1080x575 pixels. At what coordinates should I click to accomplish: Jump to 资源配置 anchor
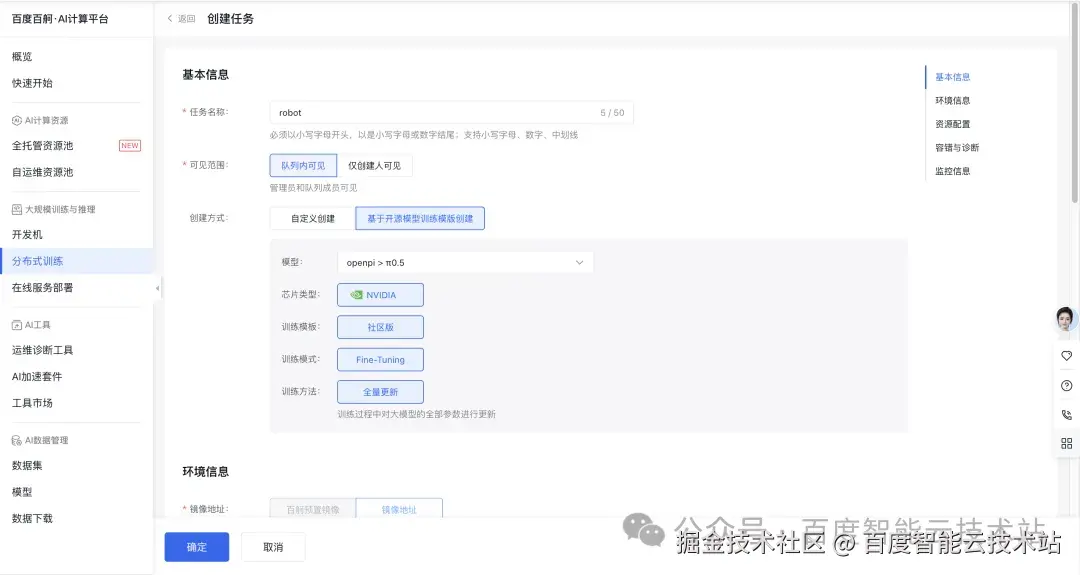tap(953, 124)
